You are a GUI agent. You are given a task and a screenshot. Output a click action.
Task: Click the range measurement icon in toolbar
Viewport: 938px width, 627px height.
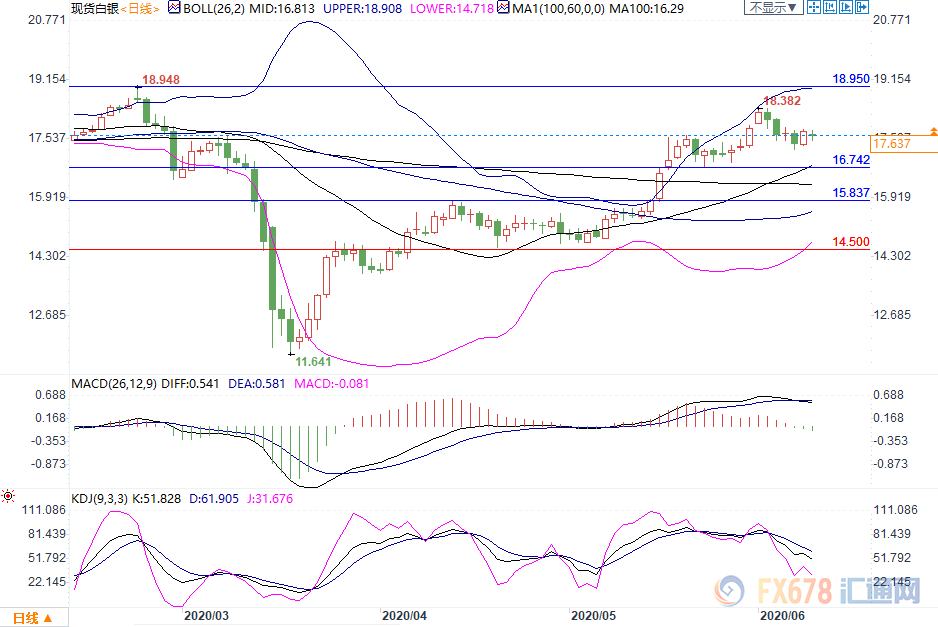(830, 7)
